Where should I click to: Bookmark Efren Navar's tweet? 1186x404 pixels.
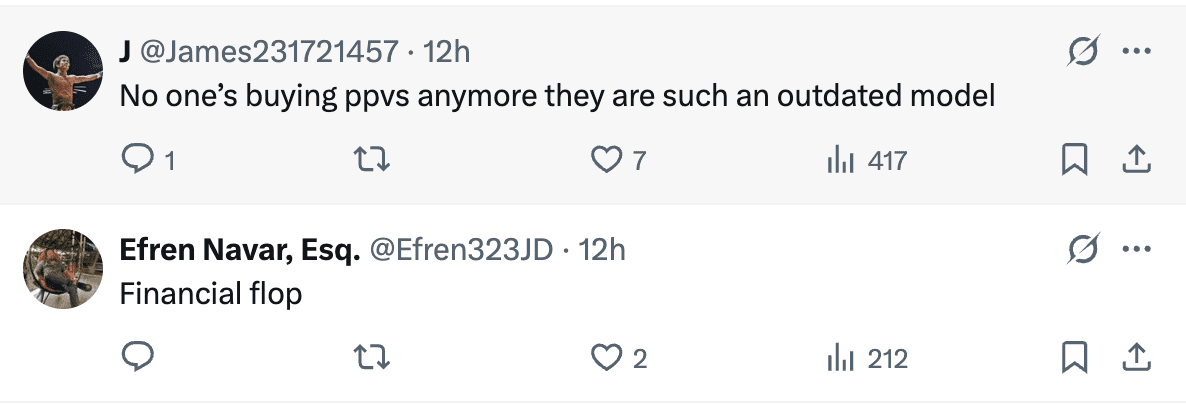tap(1074, 357)
